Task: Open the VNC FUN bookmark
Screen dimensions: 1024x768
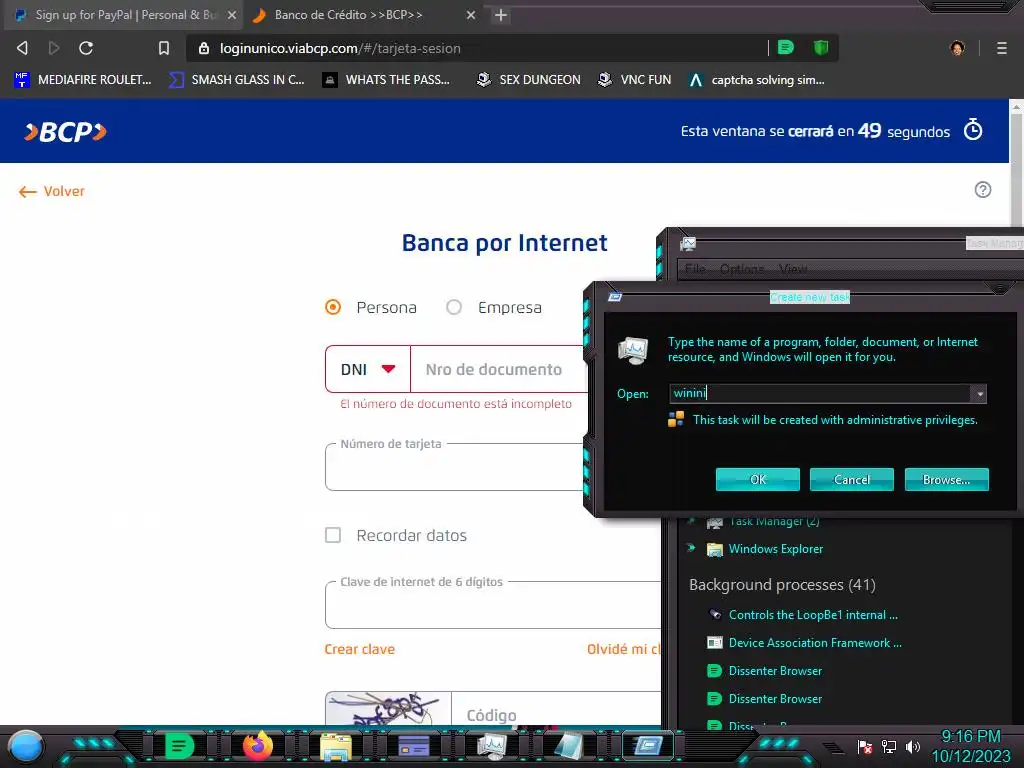Action: point(635,80)
